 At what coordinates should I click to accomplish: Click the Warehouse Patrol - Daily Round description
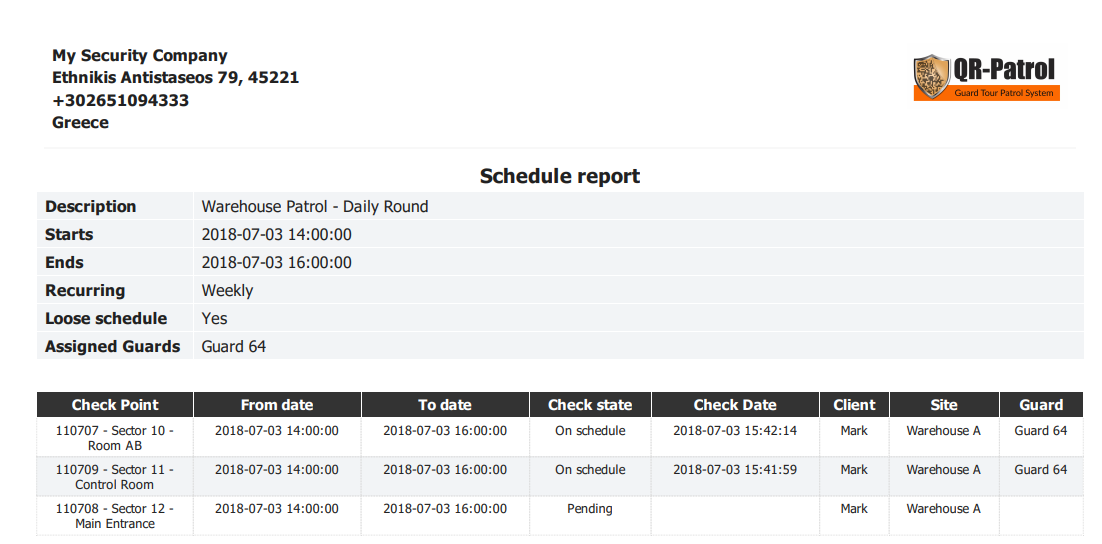[315, 207]
